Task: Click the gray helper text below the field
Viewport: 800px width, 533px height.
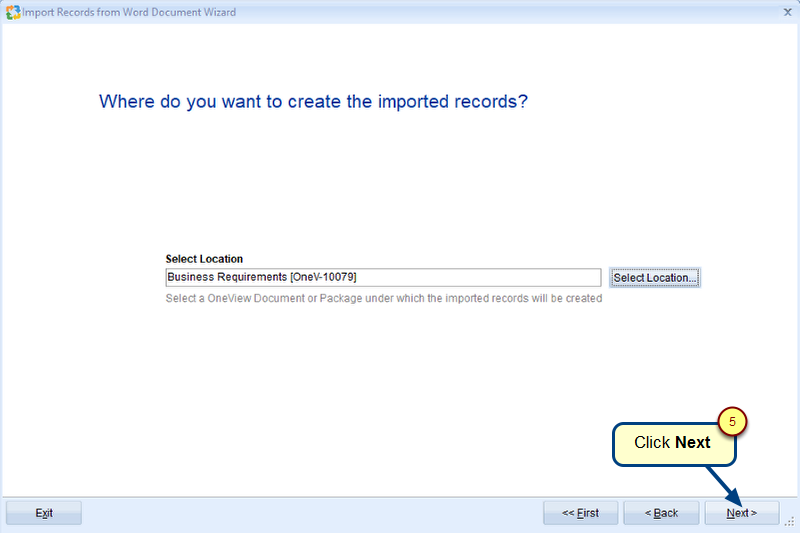Action: point(384,298)
